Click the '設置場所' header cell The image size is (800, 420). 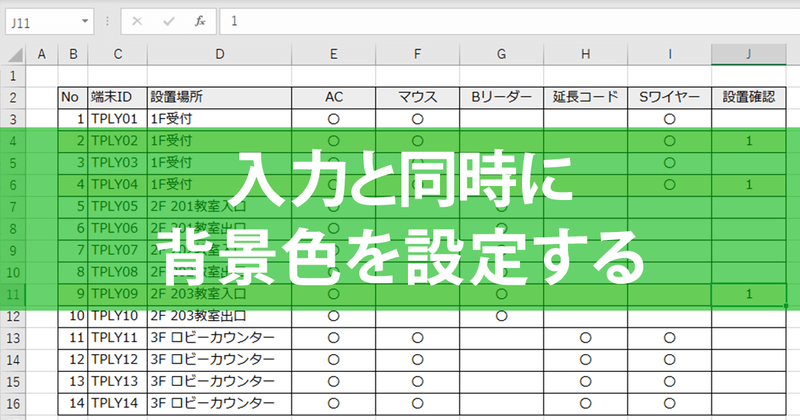(x=219, y=97)
